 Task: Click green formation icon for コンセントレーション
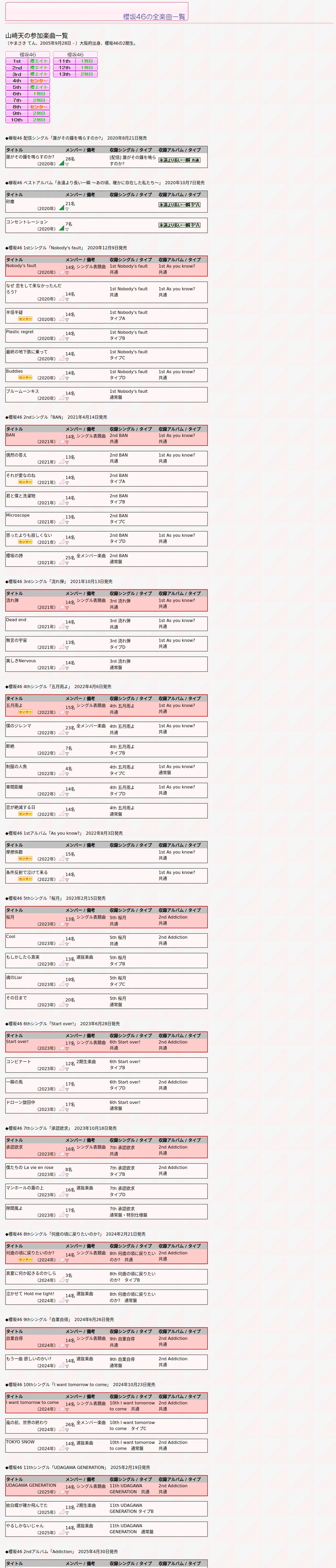(x=61, y=228)
